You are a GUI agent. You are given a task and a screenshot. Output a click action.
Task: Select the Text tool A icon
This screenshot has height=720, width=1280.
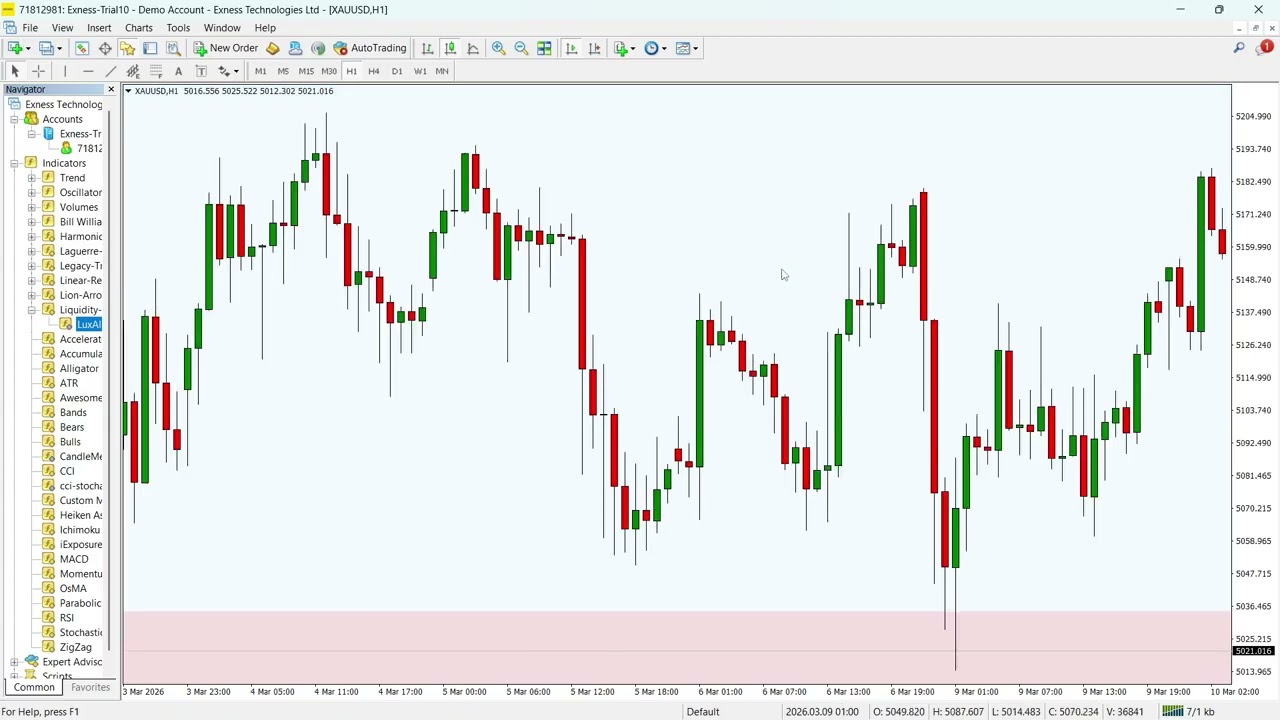[x=178, y=71]
